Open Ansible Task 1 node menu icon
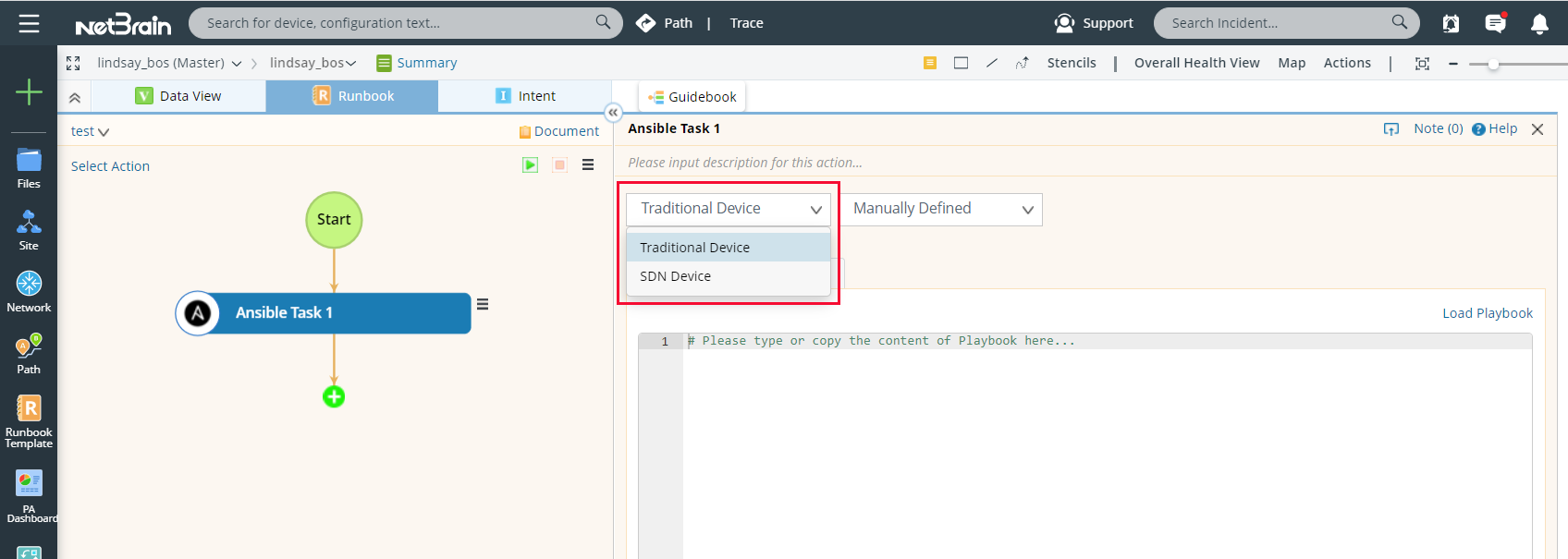This screenshot has width=1568, height=559. [483, 304]
